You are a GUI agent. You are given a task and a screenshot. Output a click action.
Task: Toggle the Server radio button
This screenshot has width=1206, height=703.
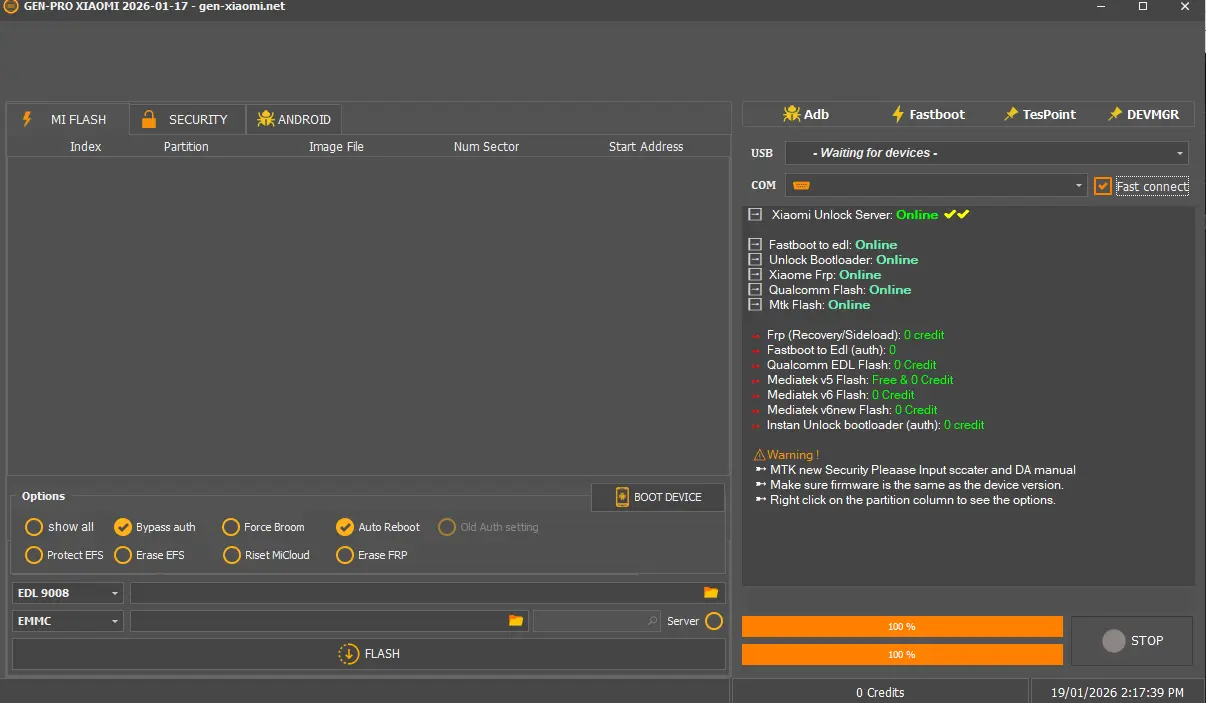tap(714, 621)
